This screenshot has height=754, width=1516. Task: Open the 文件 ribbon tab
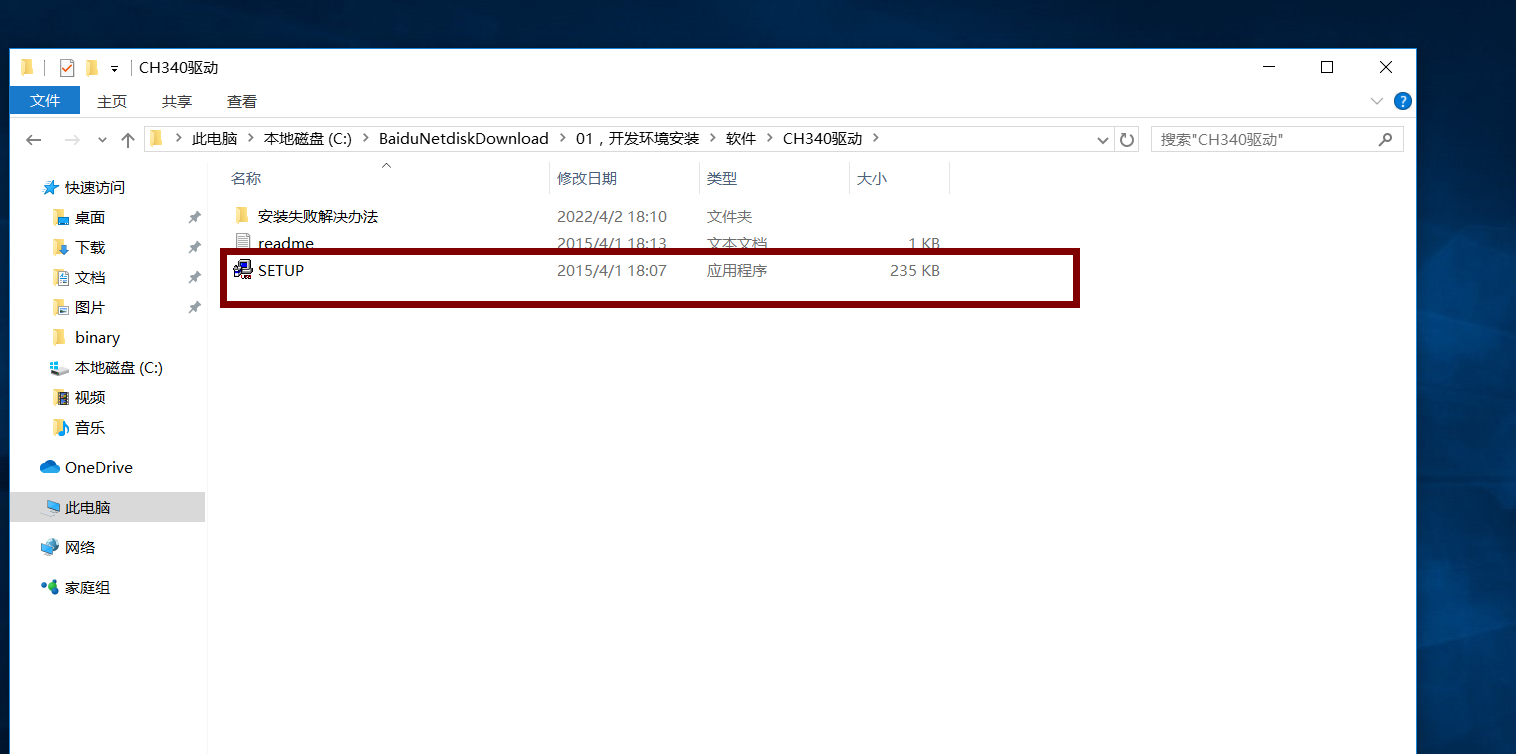click(45, 101)
